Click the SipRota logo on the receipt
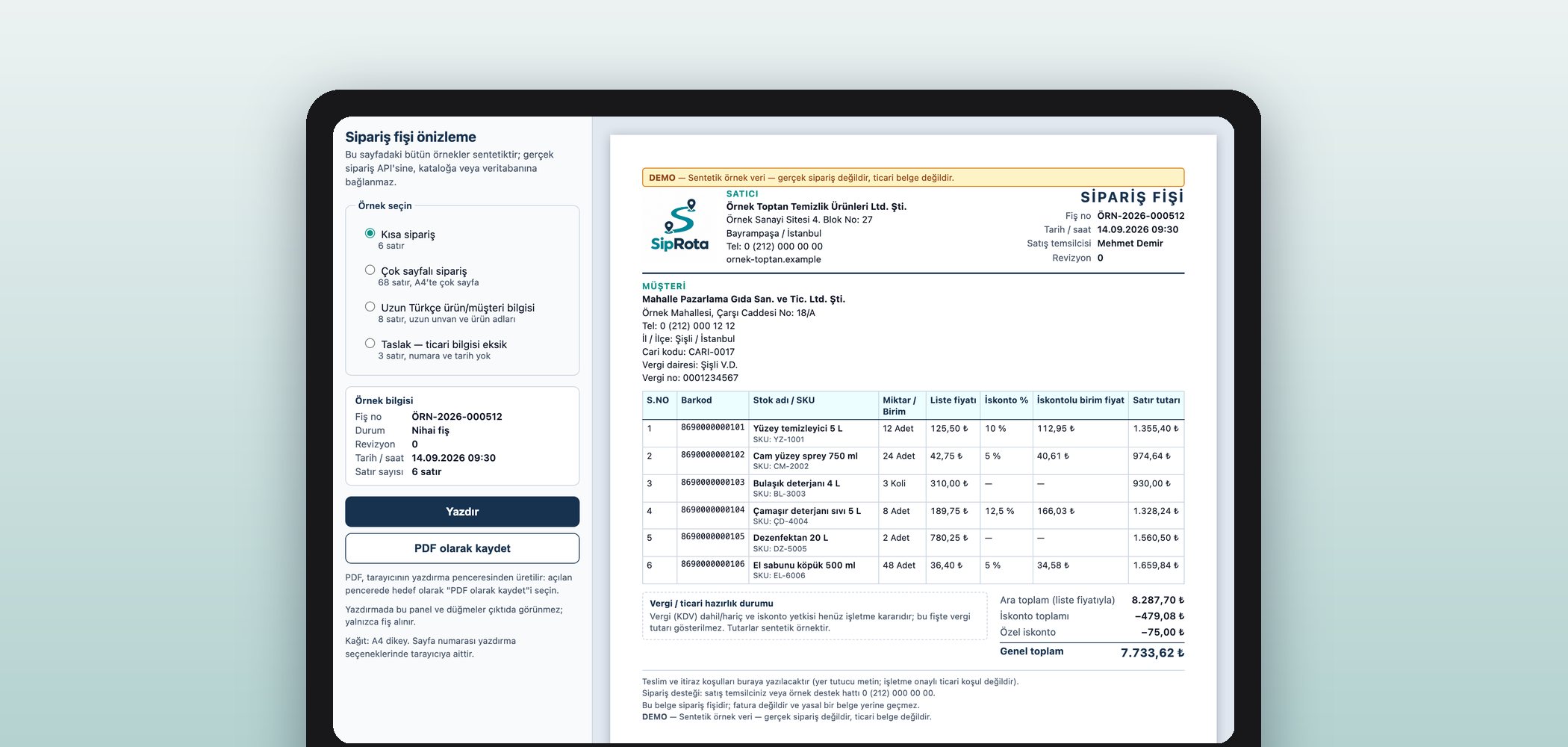Viewport: 1568px width, 747px height. [x=679, y=225]
